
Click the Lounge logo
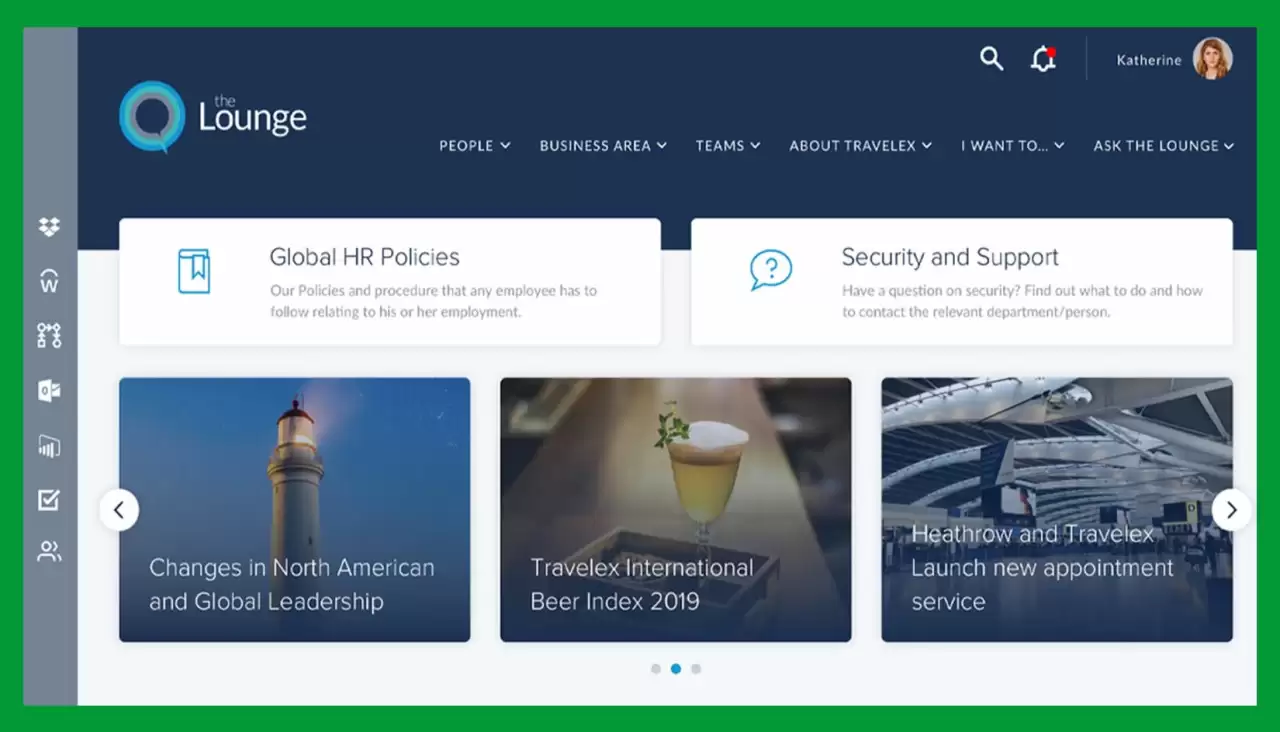[x=211, y=116]
